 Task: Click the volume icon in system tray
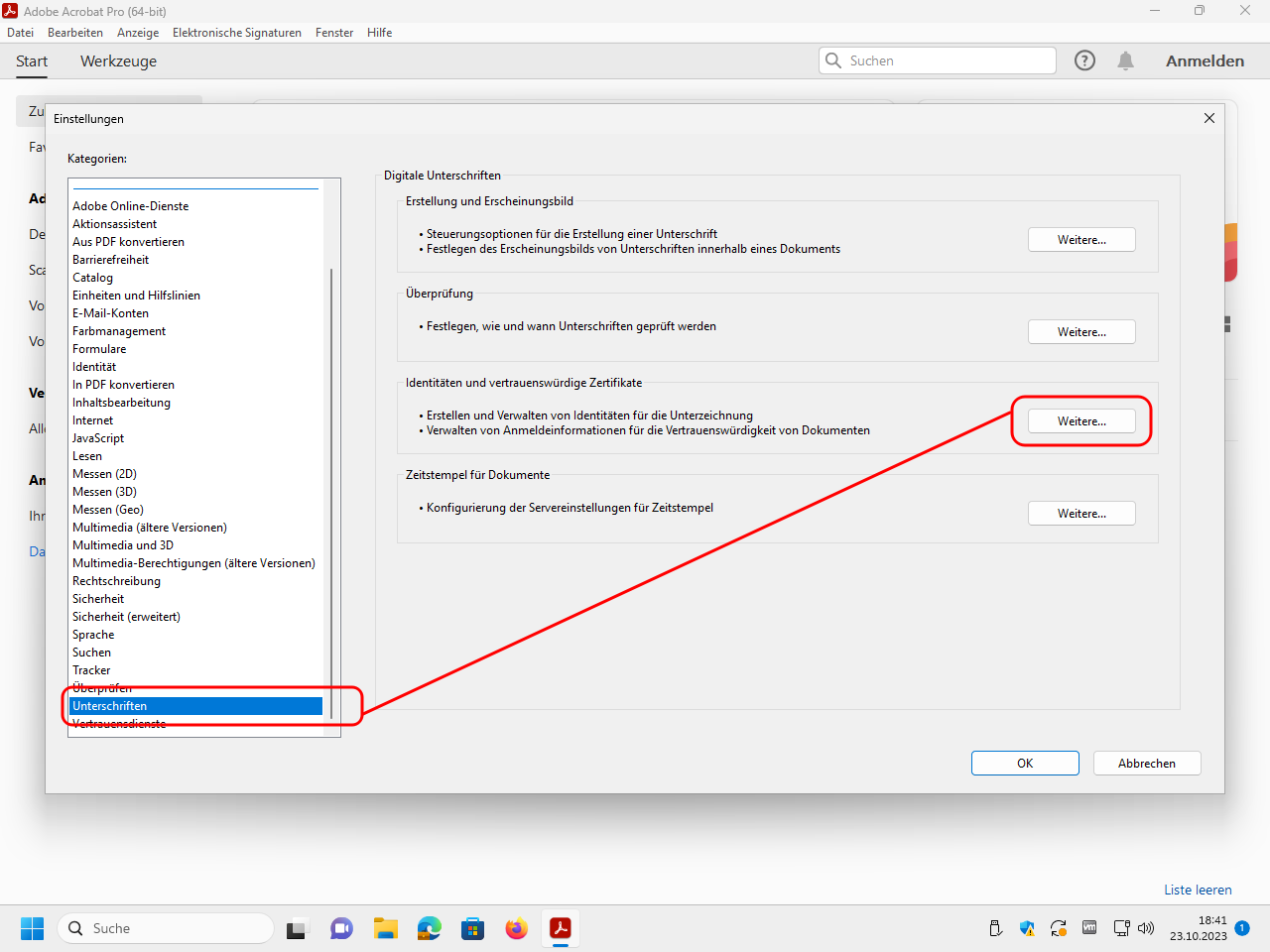1146,928
